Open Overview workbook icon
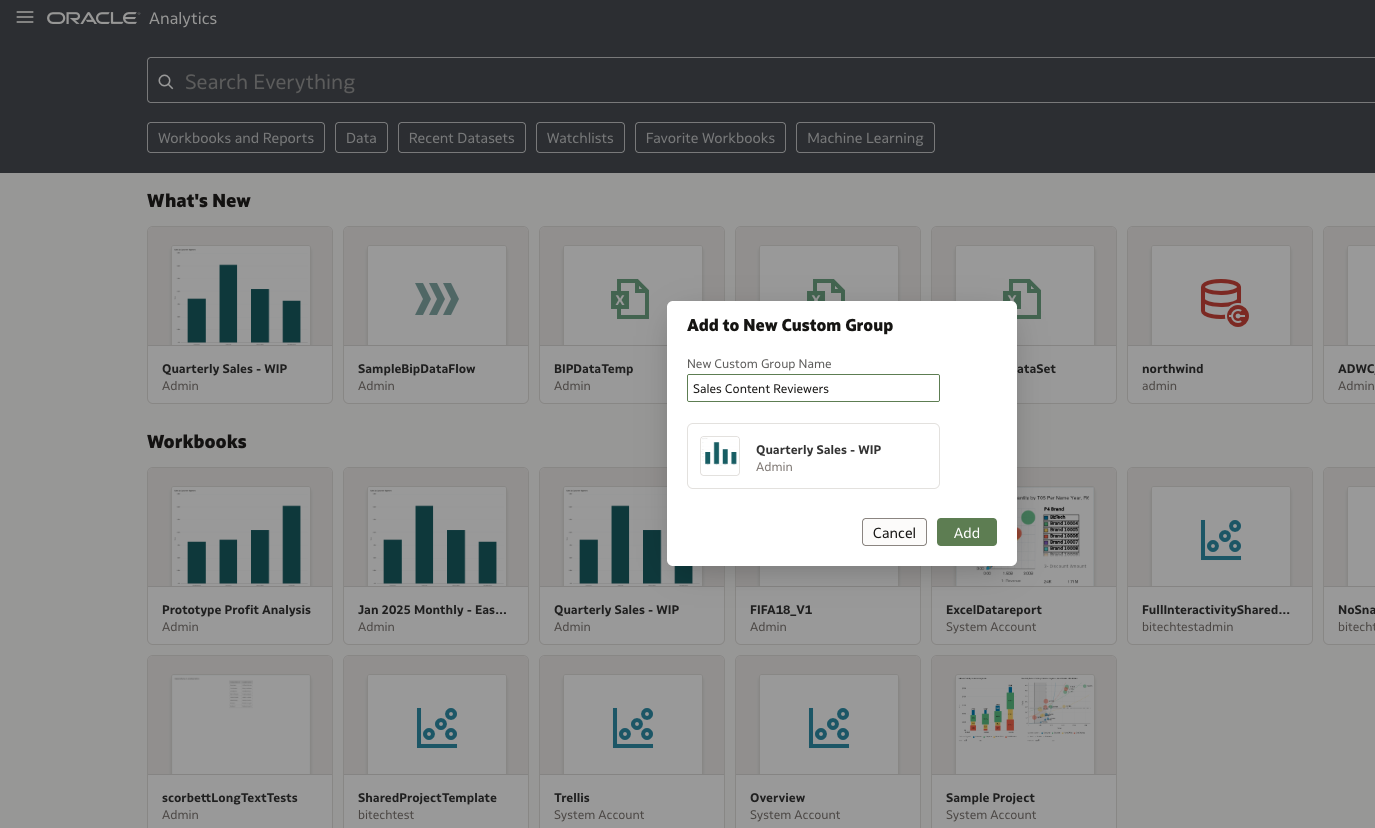1375x828 pixels. 828,728
